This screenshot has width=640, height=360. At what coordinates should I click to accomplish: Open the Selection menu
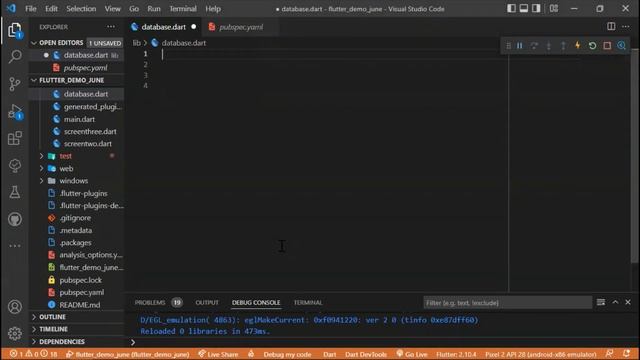(x=81, y=9)
